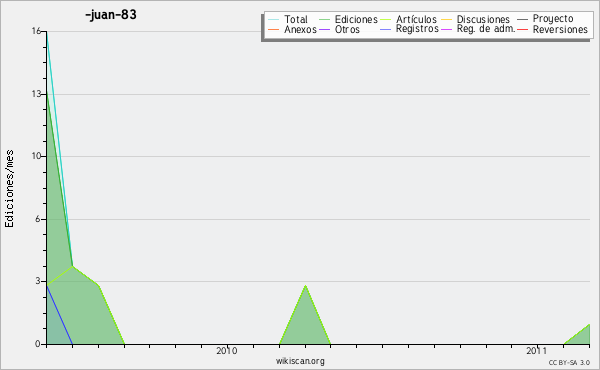Image resolution: width=600 pixels, height=370 pixels.
Task: Click the purple Otros line swatch
Action: tap(324, 29)
